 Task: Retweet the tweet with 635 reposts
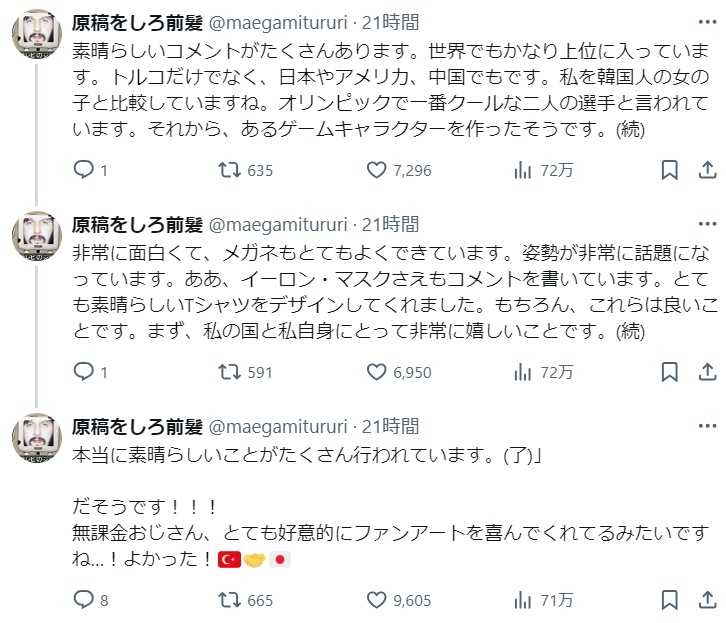coord(230,170)
